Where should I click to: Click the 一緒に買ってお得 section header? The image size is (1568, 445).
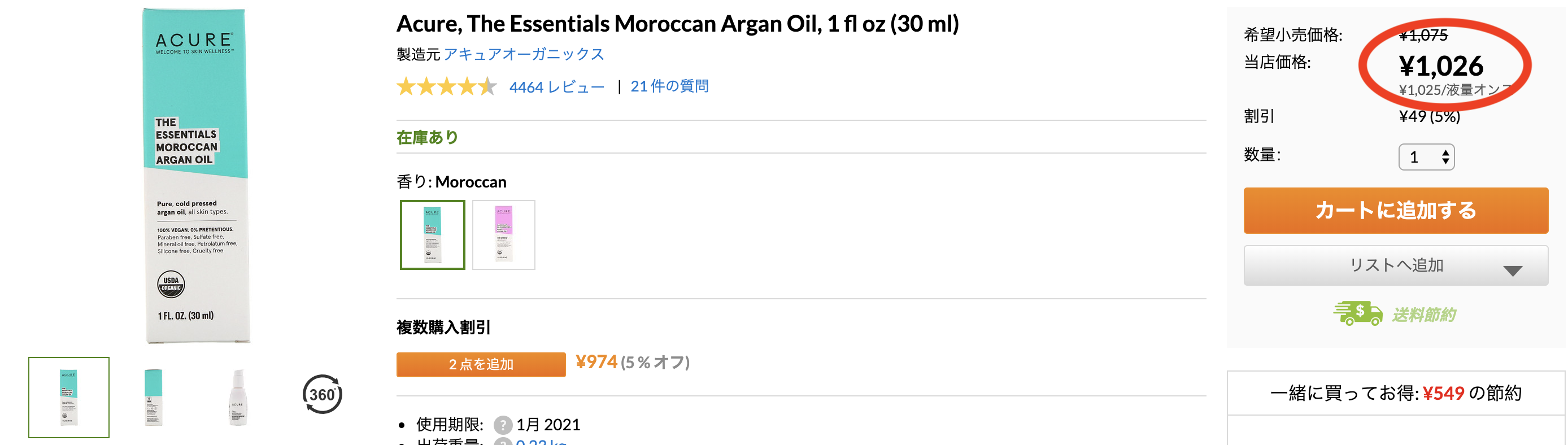[1395, 393]
